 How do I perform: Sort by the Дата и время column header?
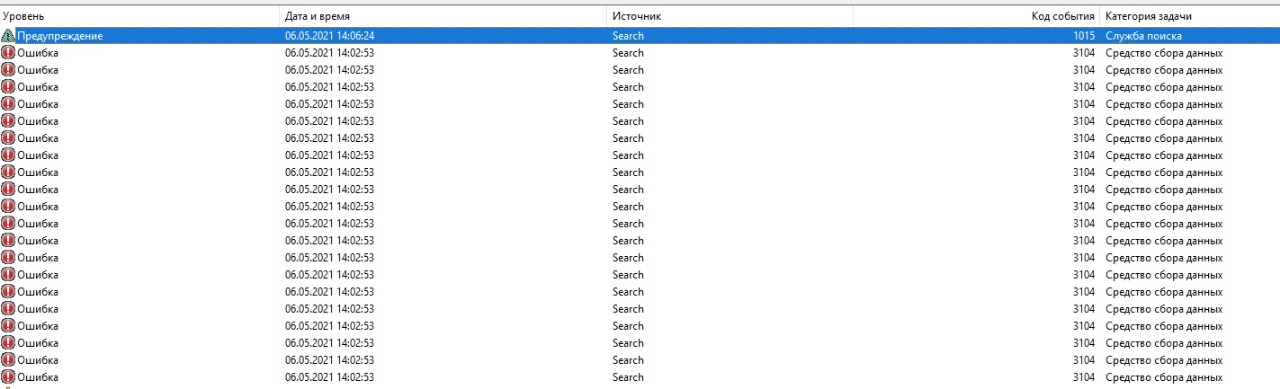[443, 16]
